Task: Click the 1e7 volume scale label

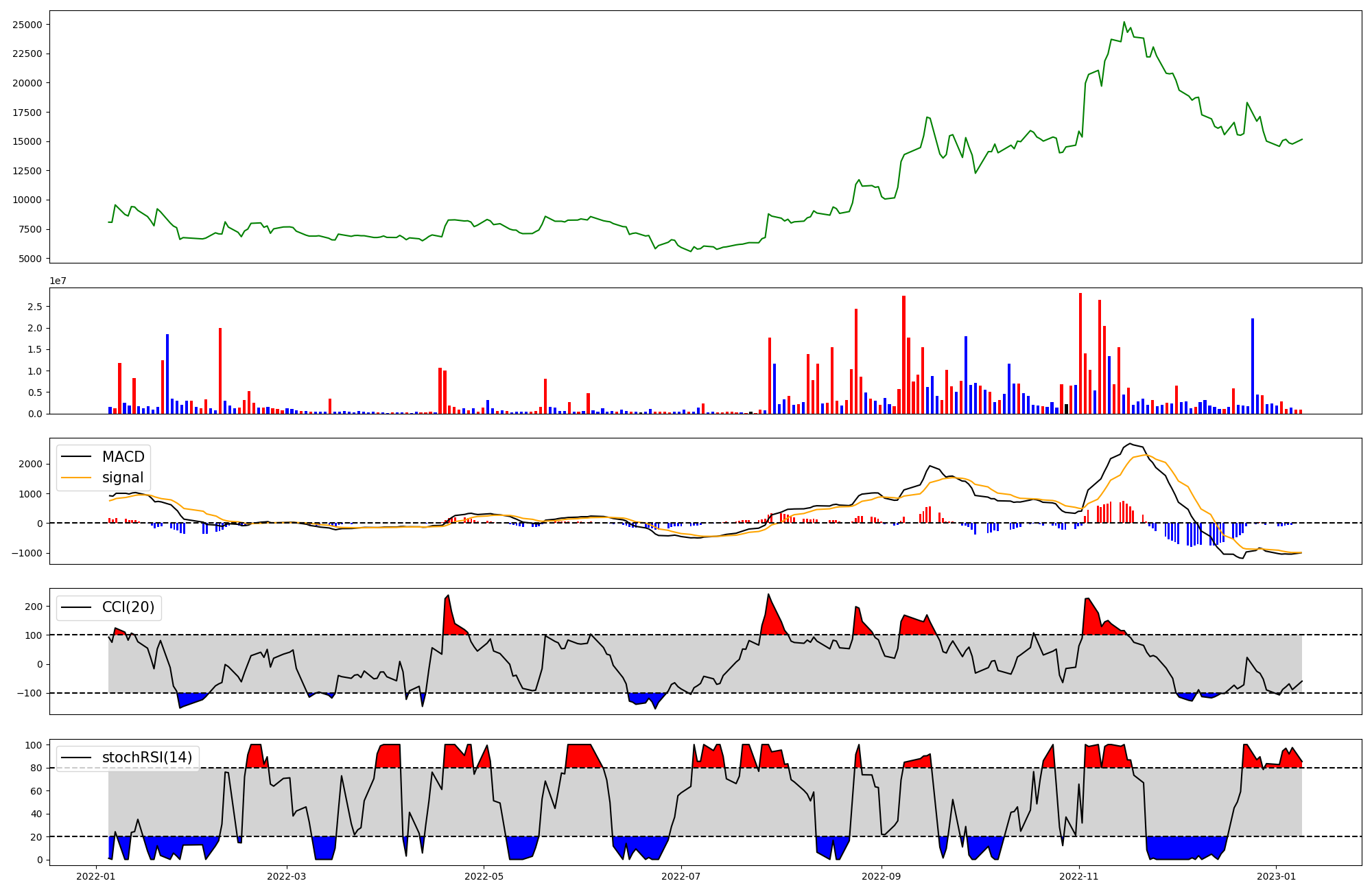Action: tap(58, 281)
